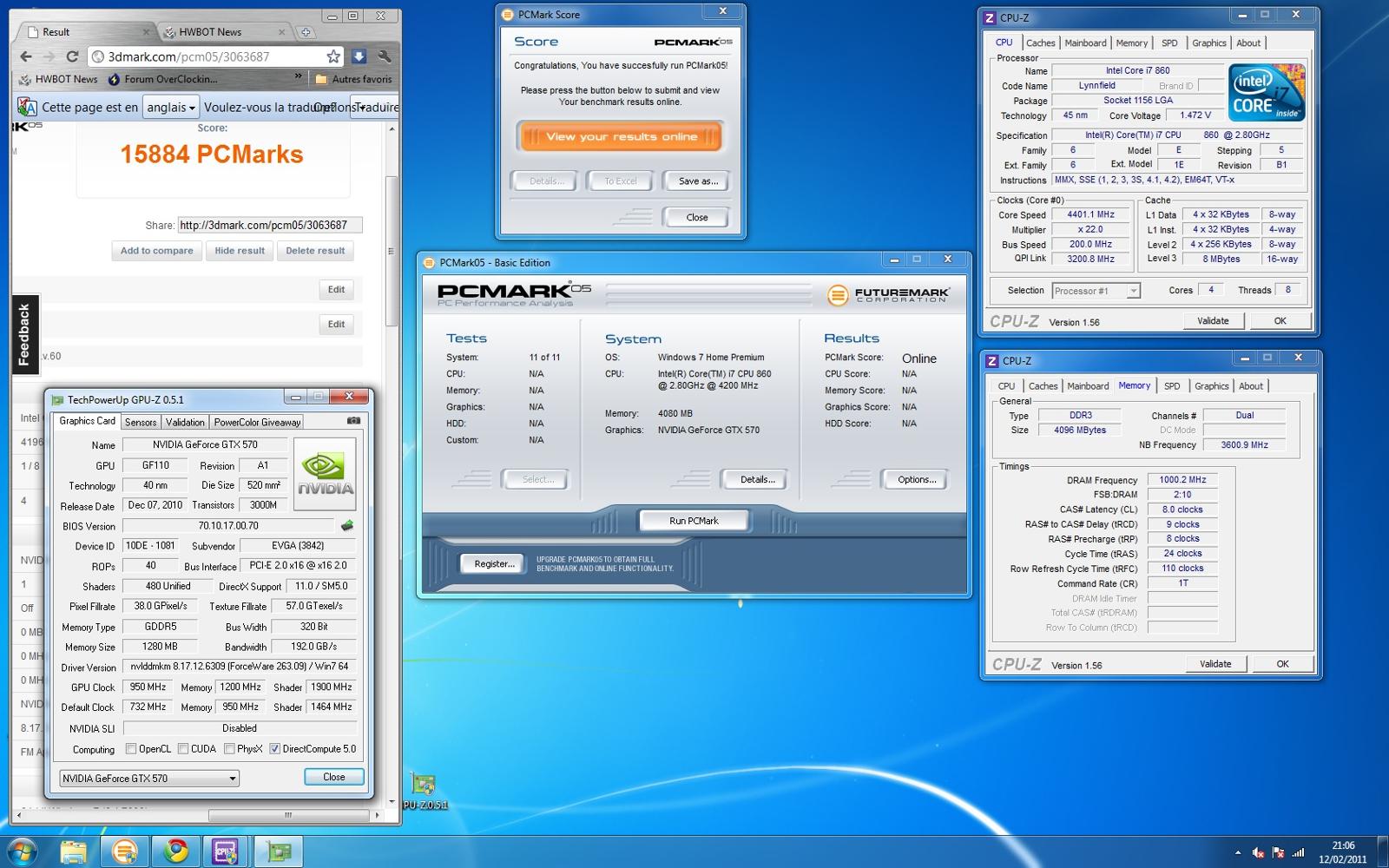Click Hide result button
Viewport: 1389px width, 868px height.
240,251
